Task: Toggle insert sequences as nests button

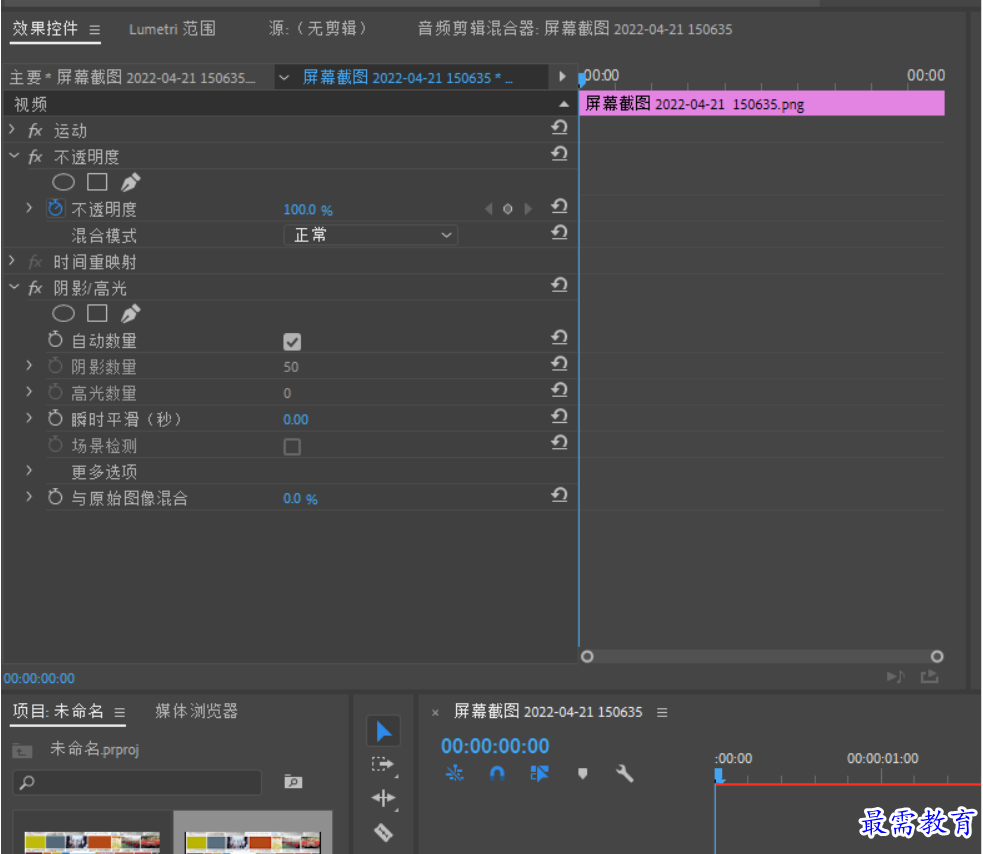Action: [455, 773]
